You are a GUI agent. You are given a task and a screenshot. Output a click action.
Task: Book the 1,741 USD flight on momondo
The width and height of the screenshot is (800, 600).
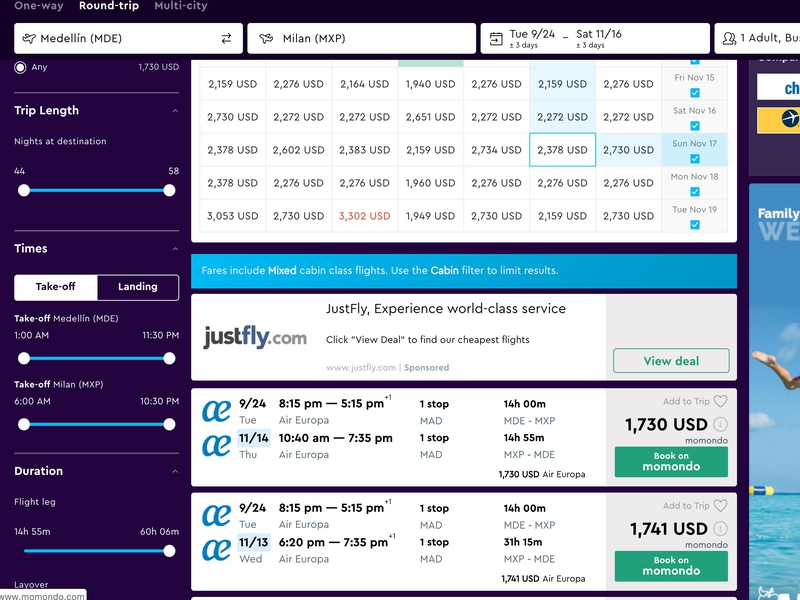[x=671, y=566]
